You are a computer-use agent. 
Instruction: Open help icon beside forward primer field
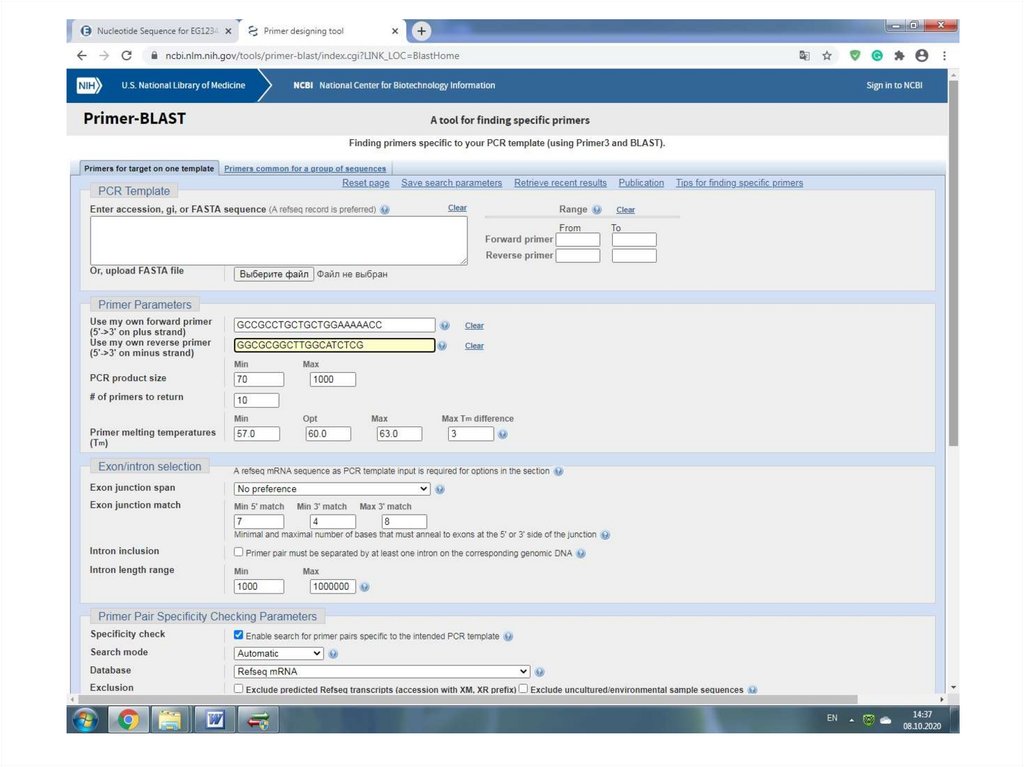pyautogui.click(x=445, y=325)
